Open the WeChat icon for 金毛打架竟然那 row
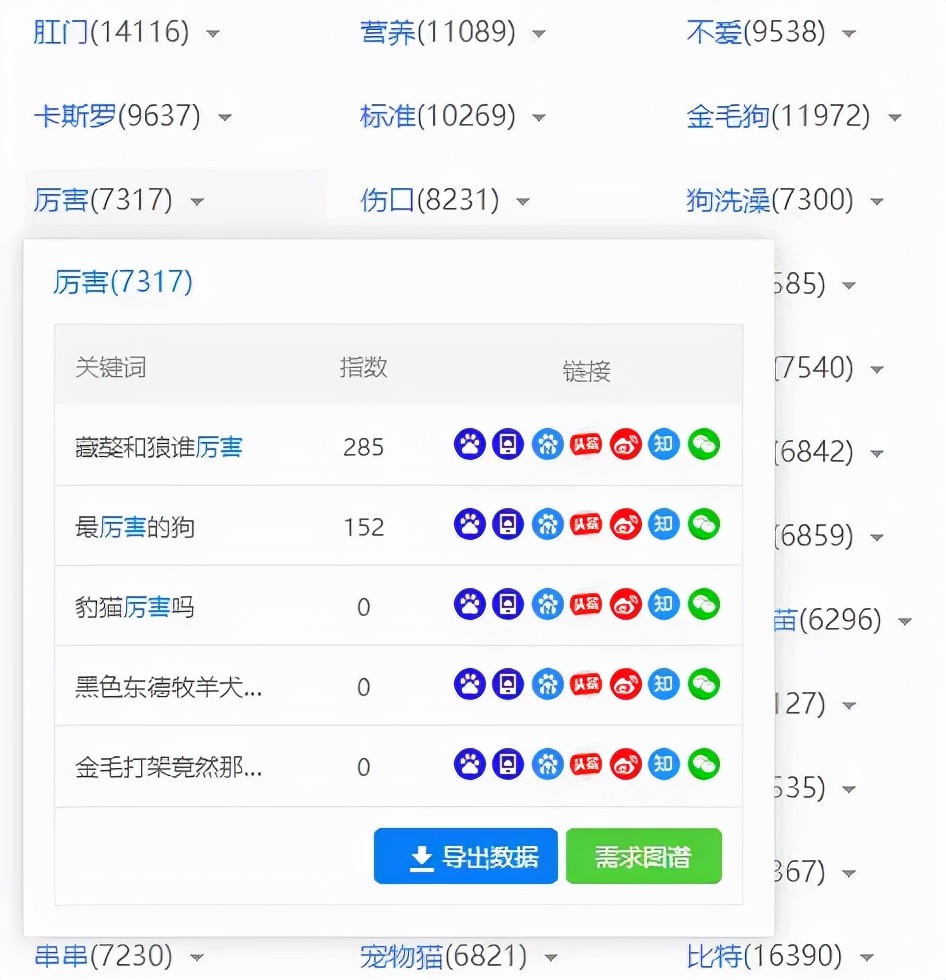The width and height of the screenshot is (946, 980). point(703,766)
